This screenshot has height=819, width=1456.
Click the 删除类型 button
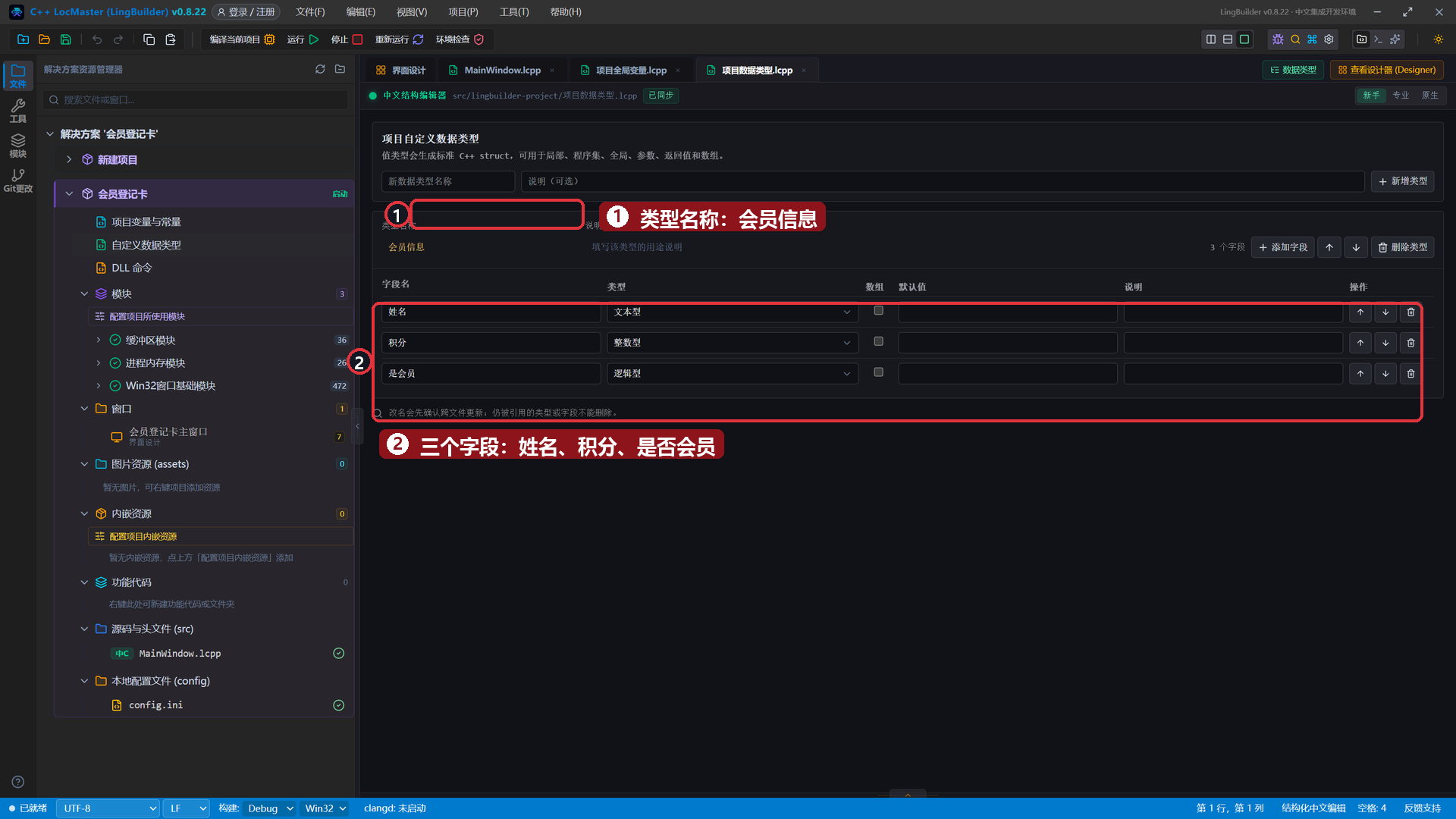click(x=1402, y=247)
